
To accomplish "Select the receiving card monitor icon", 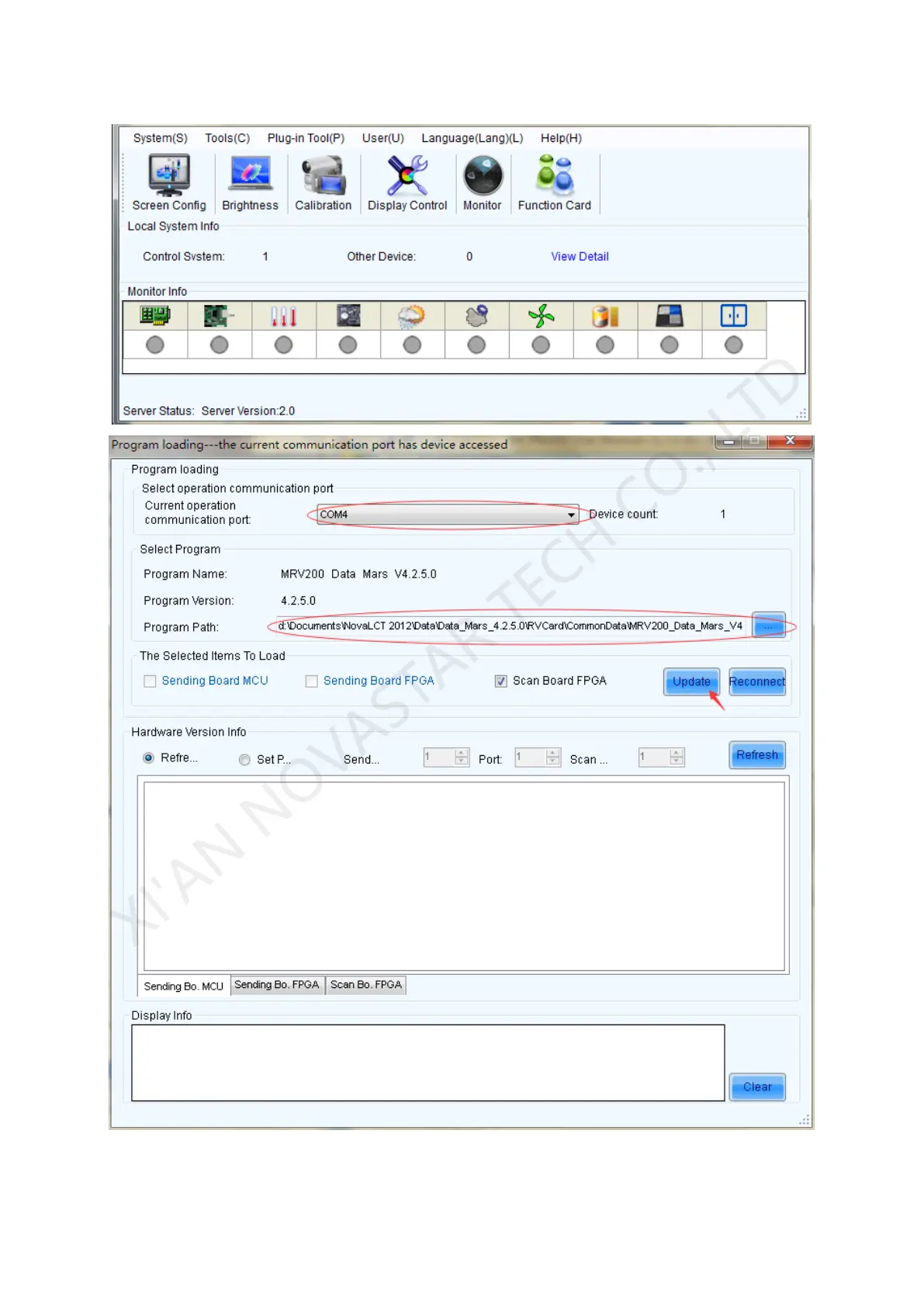I will 220,316.
